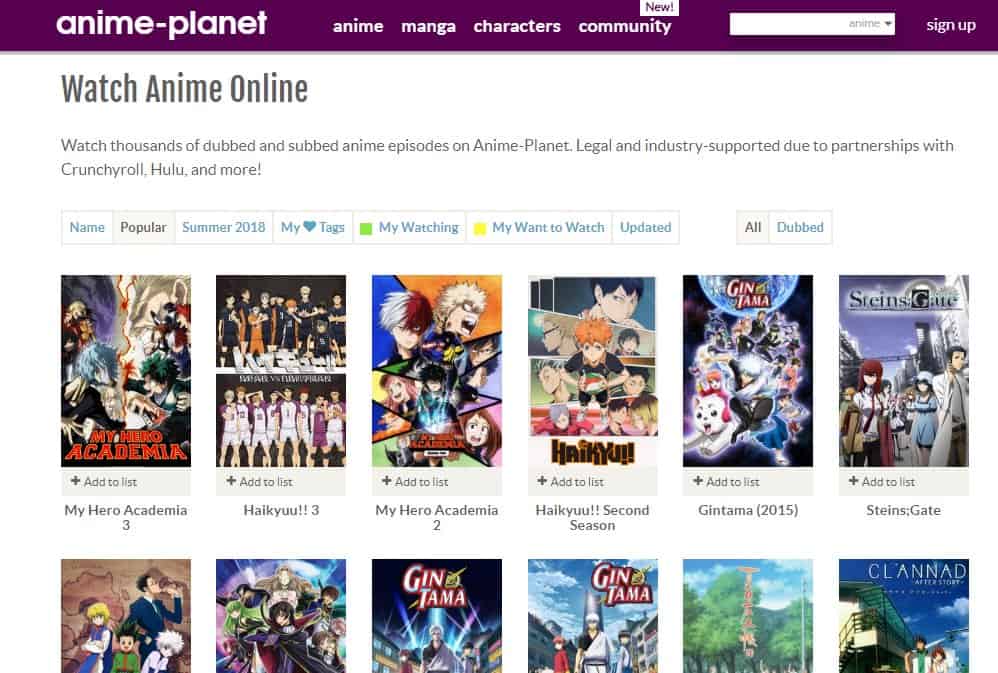The height and width of the screenshot is (673, 998).
Task: Click the Haikyuu!! 3 title link
Action: pos(281,510)
